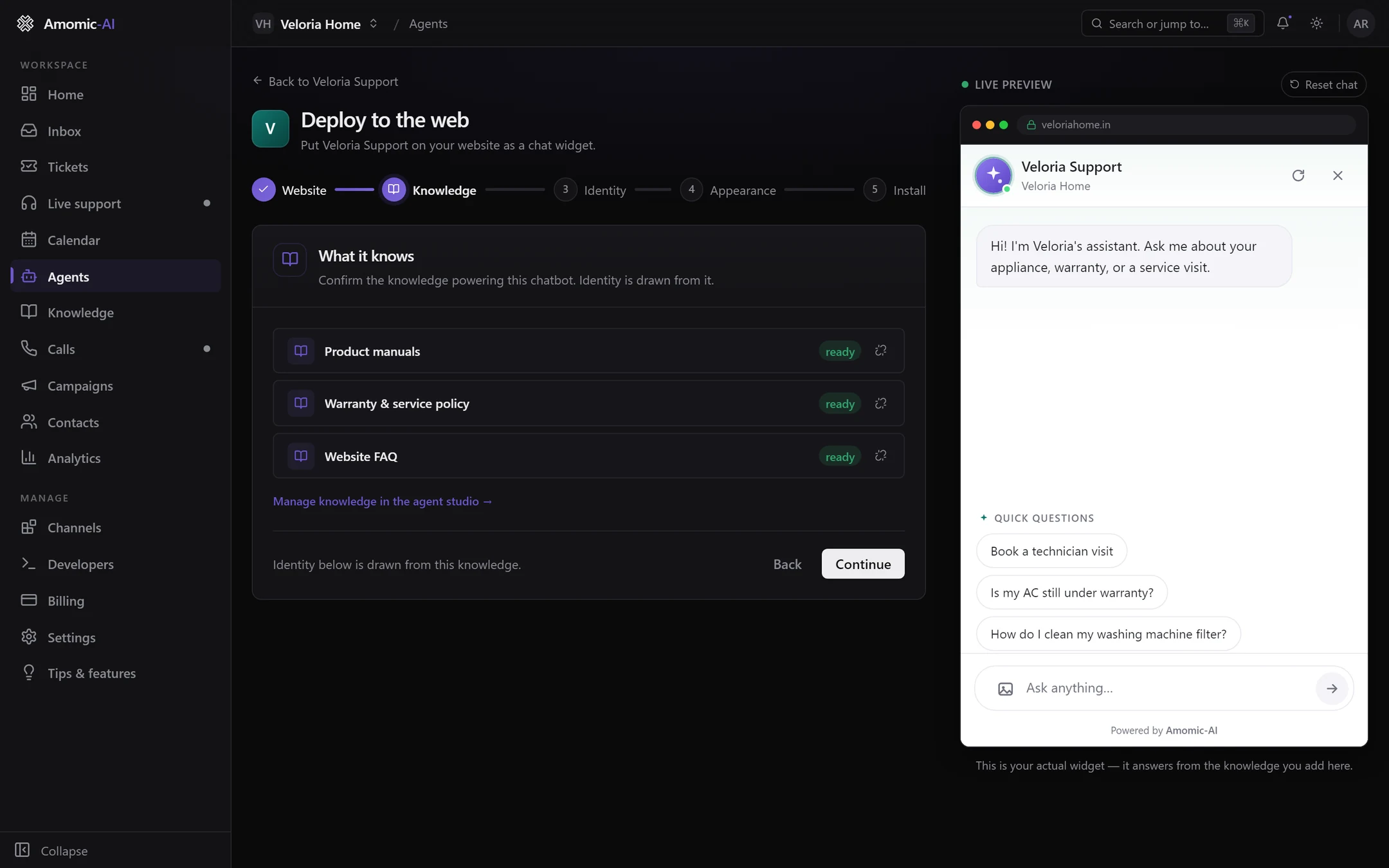Viewport: 1389px width, 868px height.
Task: Open Developers section
Action: [x=116, y=565]
